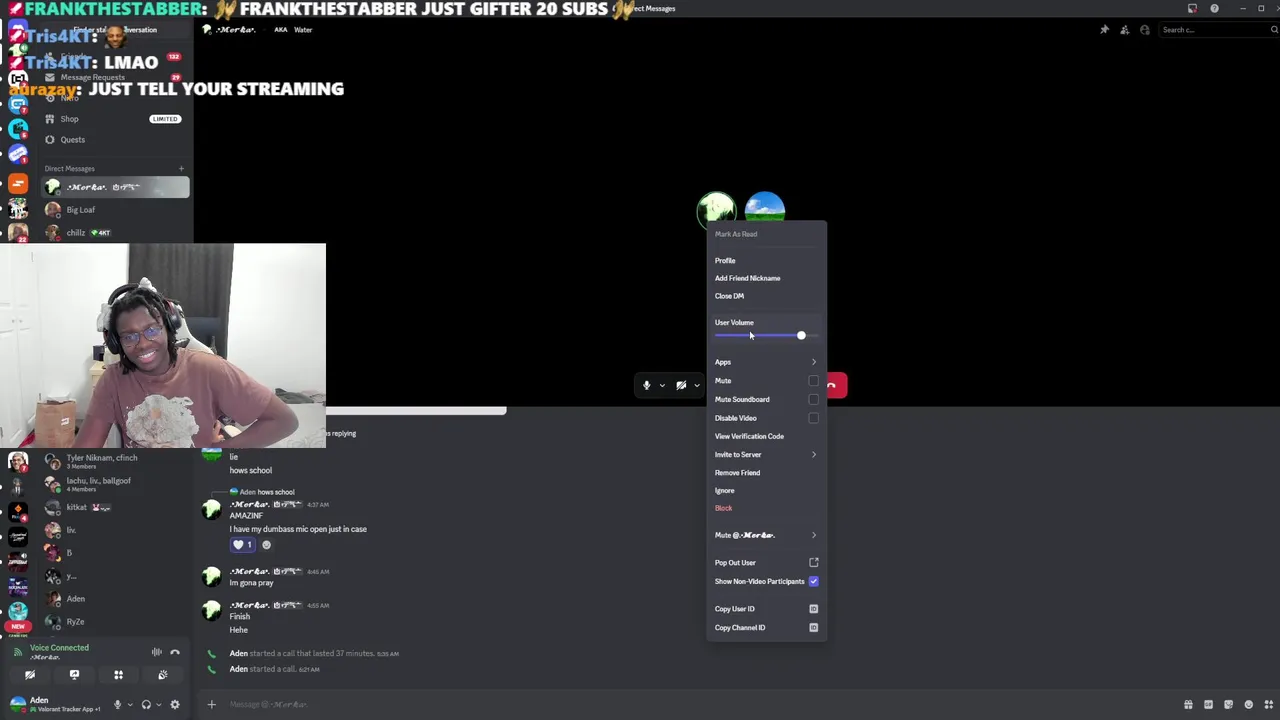Toggle the heart reaction on the message
This screenshot has width=1280, height=720.
point(243,545)
